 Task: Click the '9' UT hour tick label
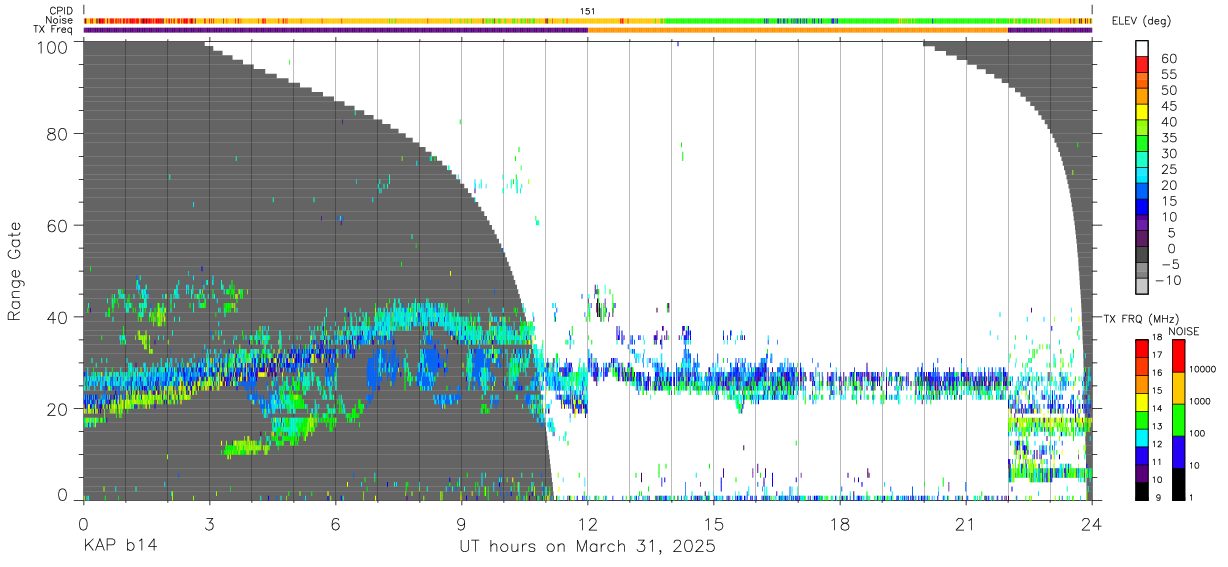point(462,523)
